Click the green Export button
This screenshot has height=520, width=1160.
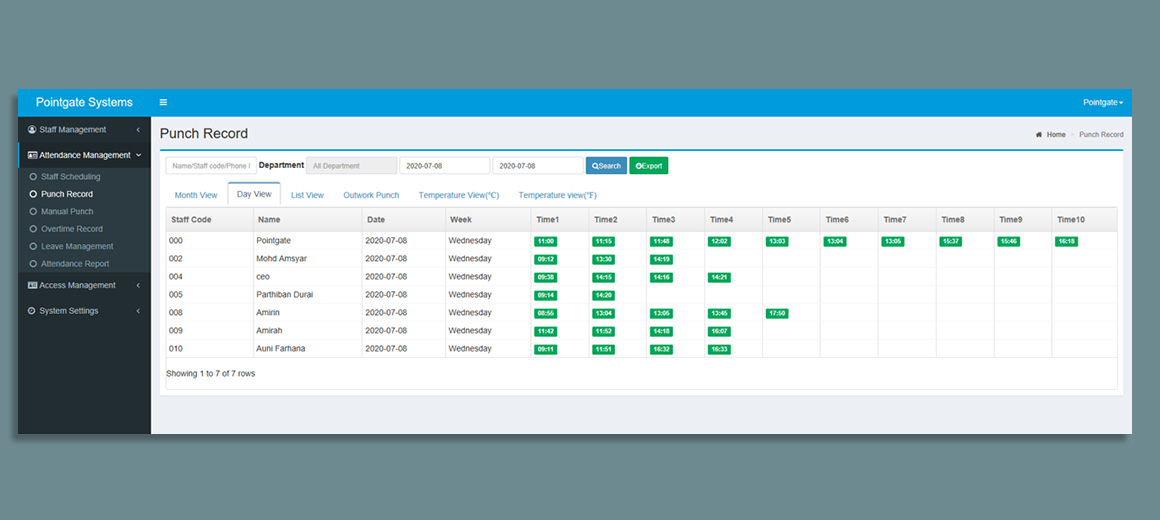[x=649, y=166]
